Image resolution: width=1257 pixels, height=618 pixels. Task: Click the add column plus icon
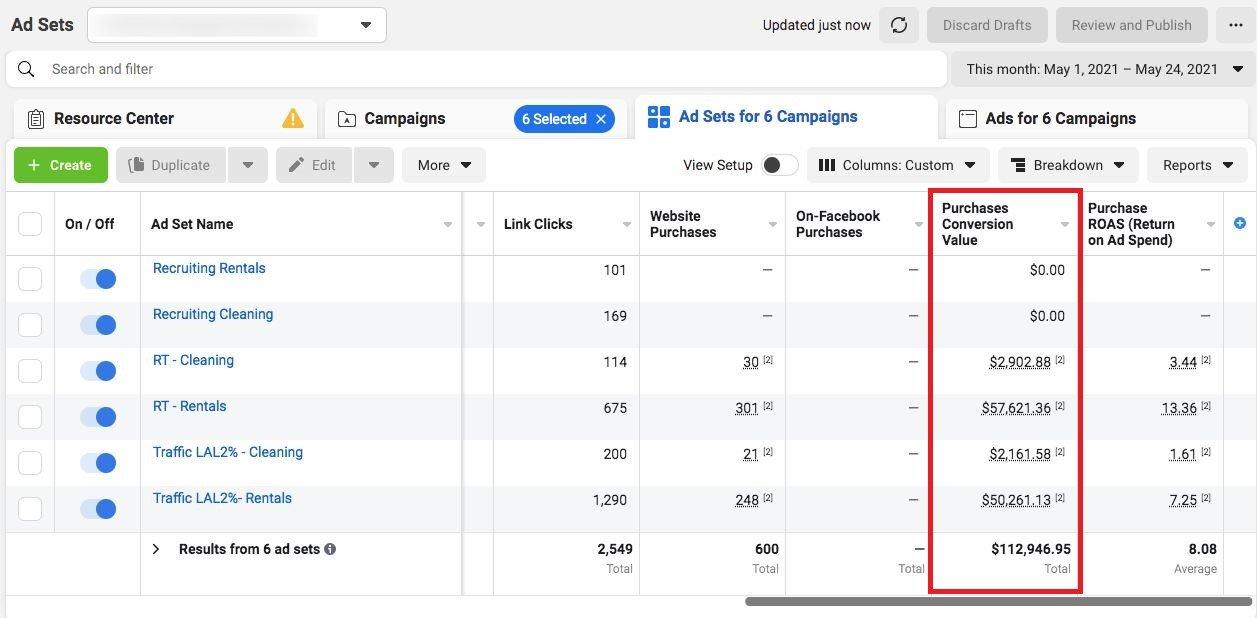coord(1240,223)
